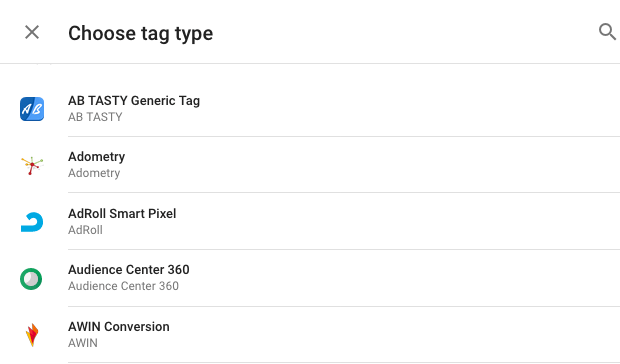The image size is (620, 364).
Task: Click the Choose tag type heading
Action: pyautogui.click(x=141, y=34)
